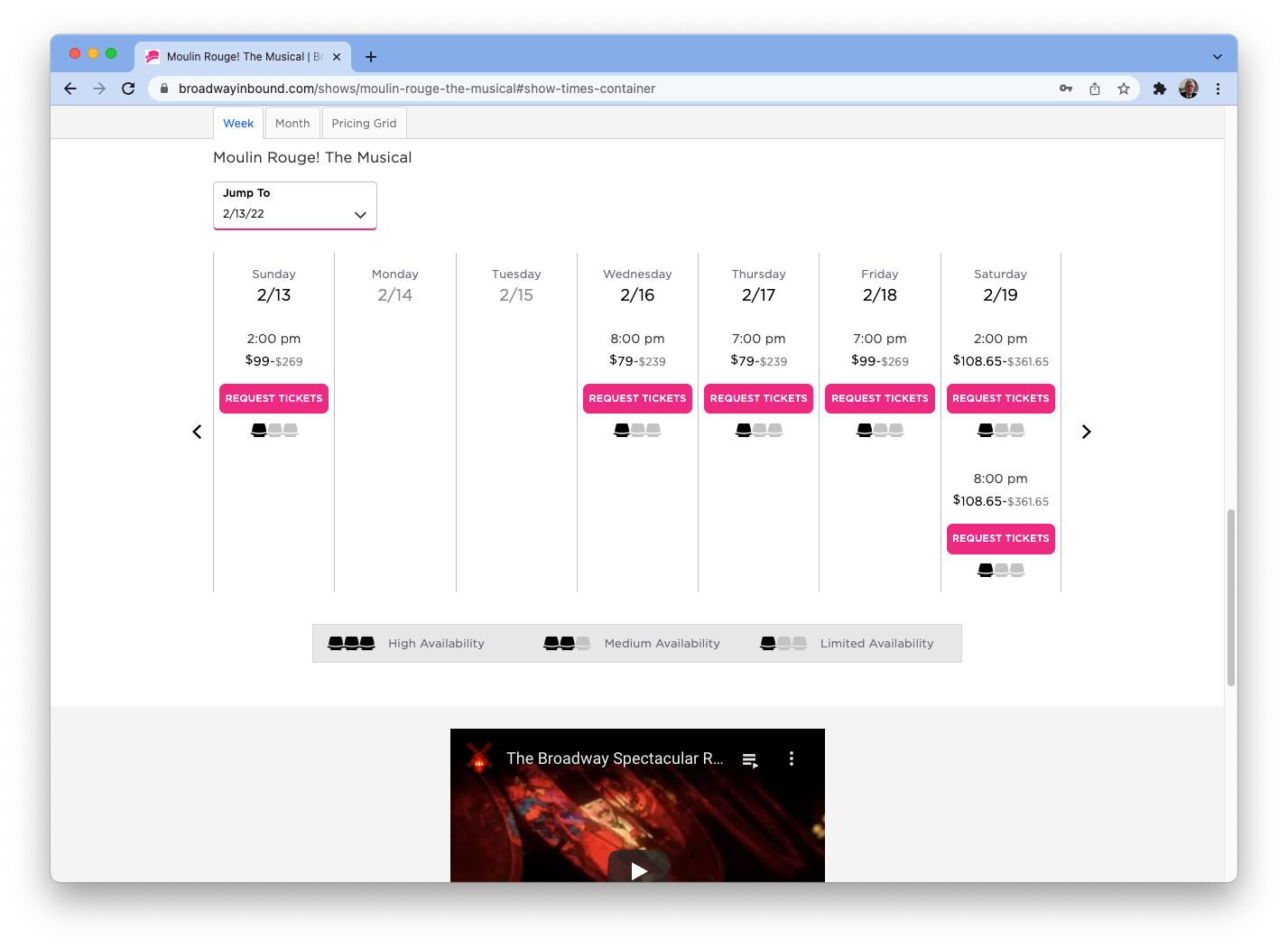Request tickets for Wednesday 2/16 8:00 pm
Image resolution: width=1288 pixels, height=949 pixels.
(x=637, y=398)
